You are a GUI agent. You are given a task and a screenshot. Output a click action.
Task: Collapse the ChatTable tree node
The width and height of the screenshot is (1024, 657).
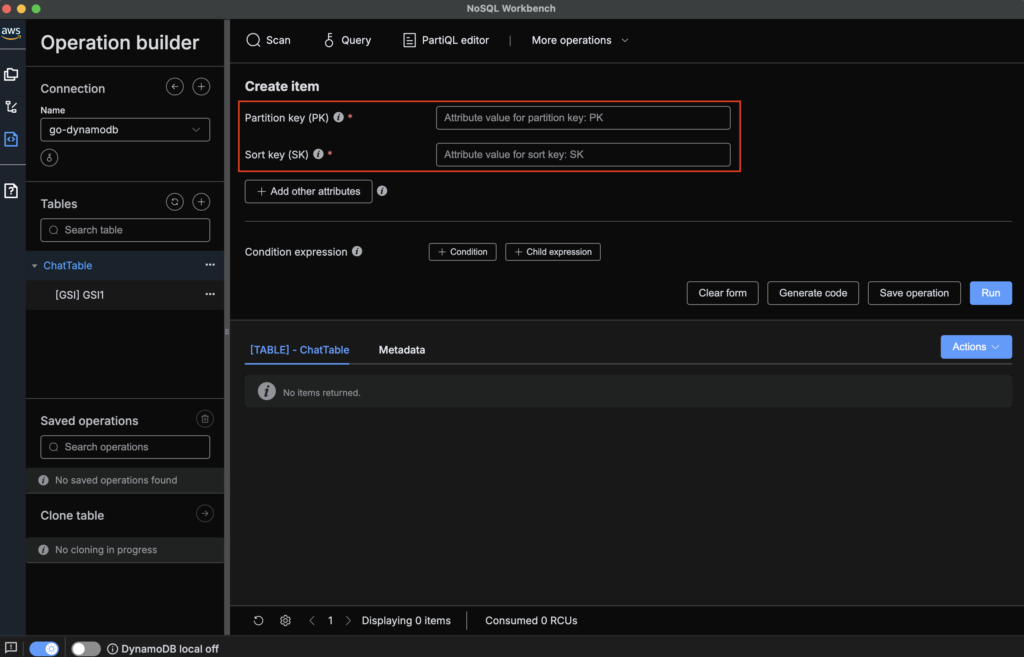pyautogui.click(x=35, y=266)
